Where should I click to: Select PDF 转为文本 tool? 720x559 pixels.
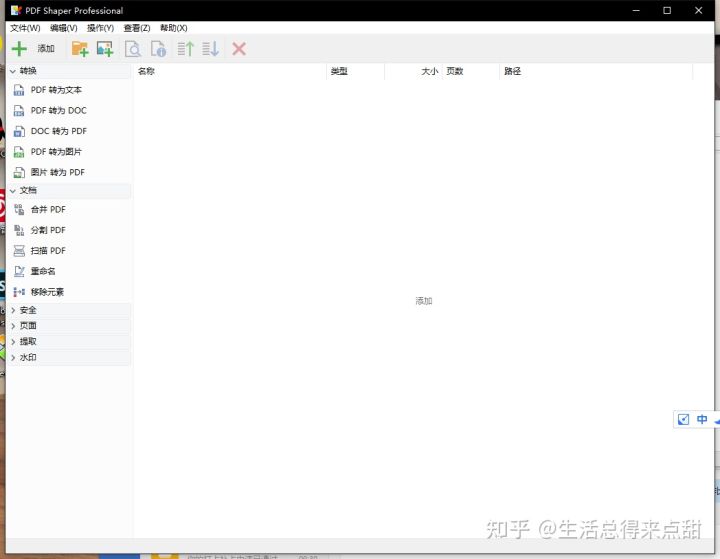(56, 90)
